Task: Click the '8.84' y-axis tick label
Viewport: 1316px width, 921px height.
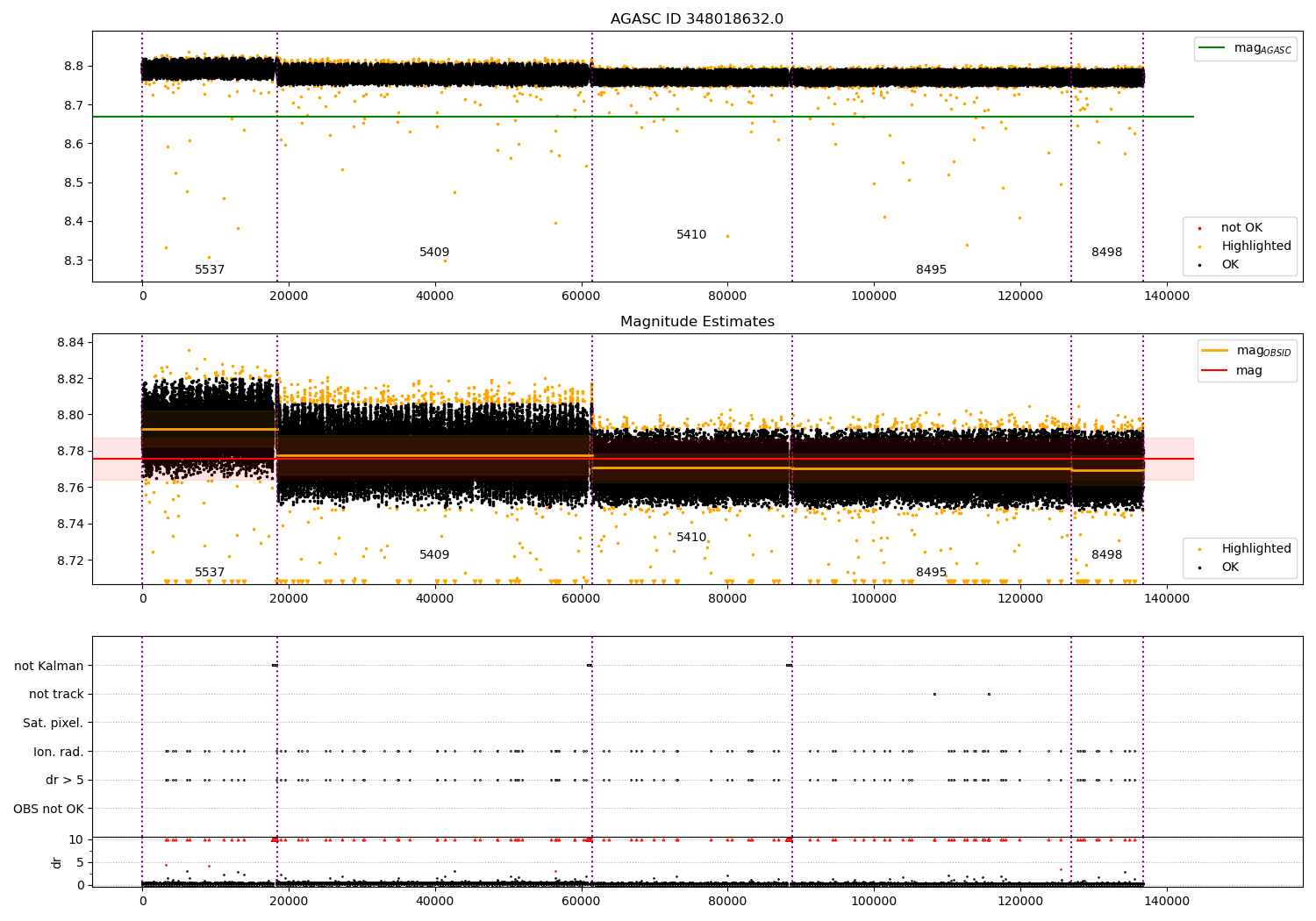Action: pos(69,342)
